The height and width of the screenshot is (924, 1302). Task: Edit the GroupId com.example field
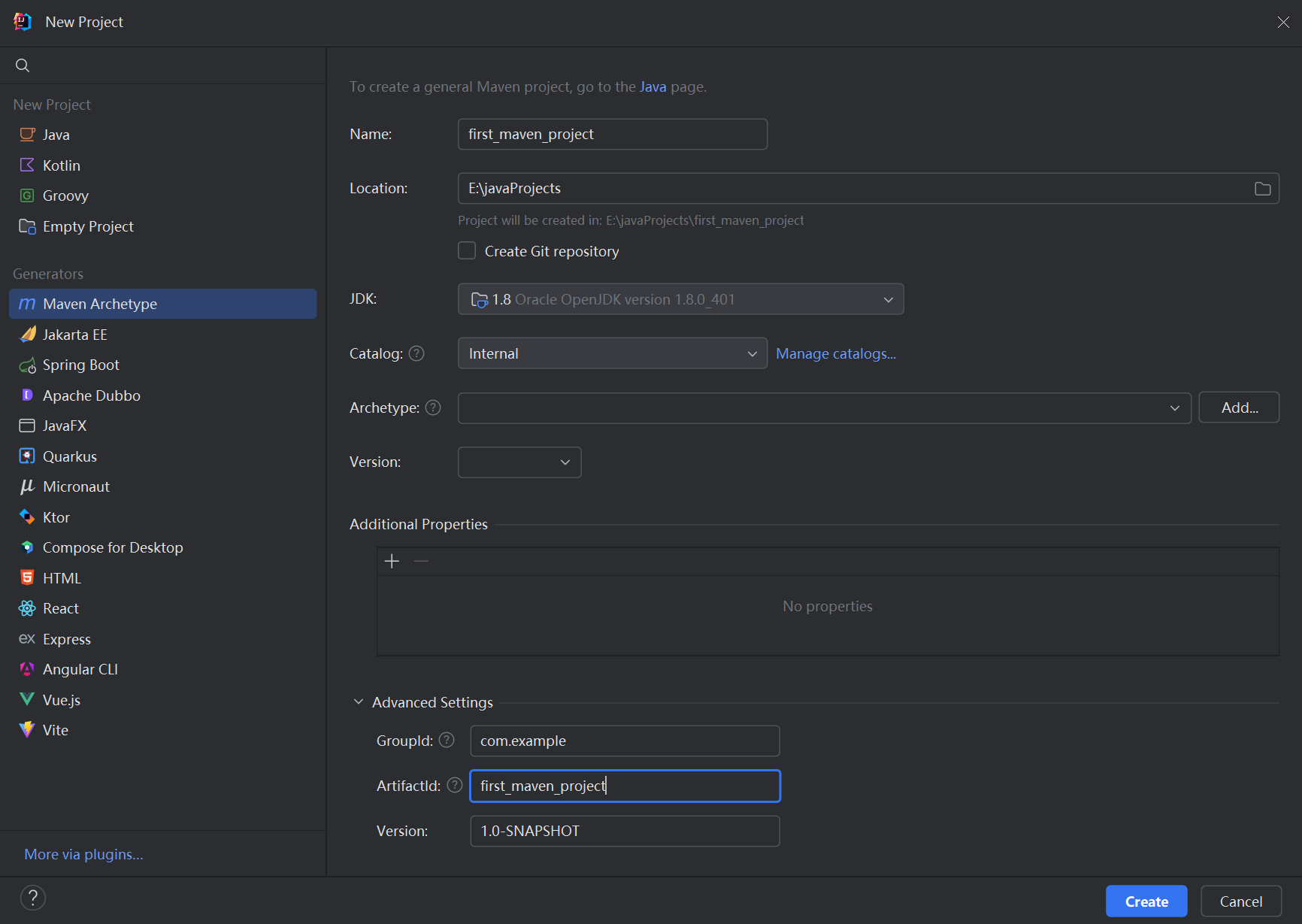(625, 741)
